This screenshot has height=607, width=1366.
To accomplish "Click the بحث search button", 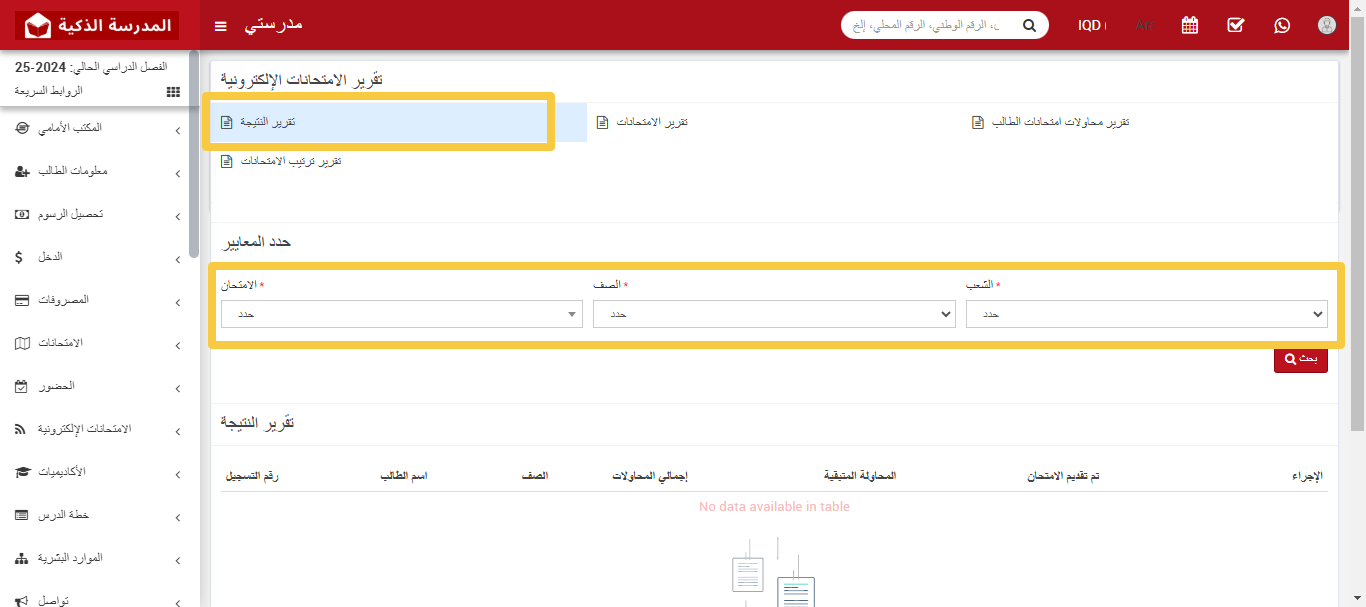I will (1300, 359).
